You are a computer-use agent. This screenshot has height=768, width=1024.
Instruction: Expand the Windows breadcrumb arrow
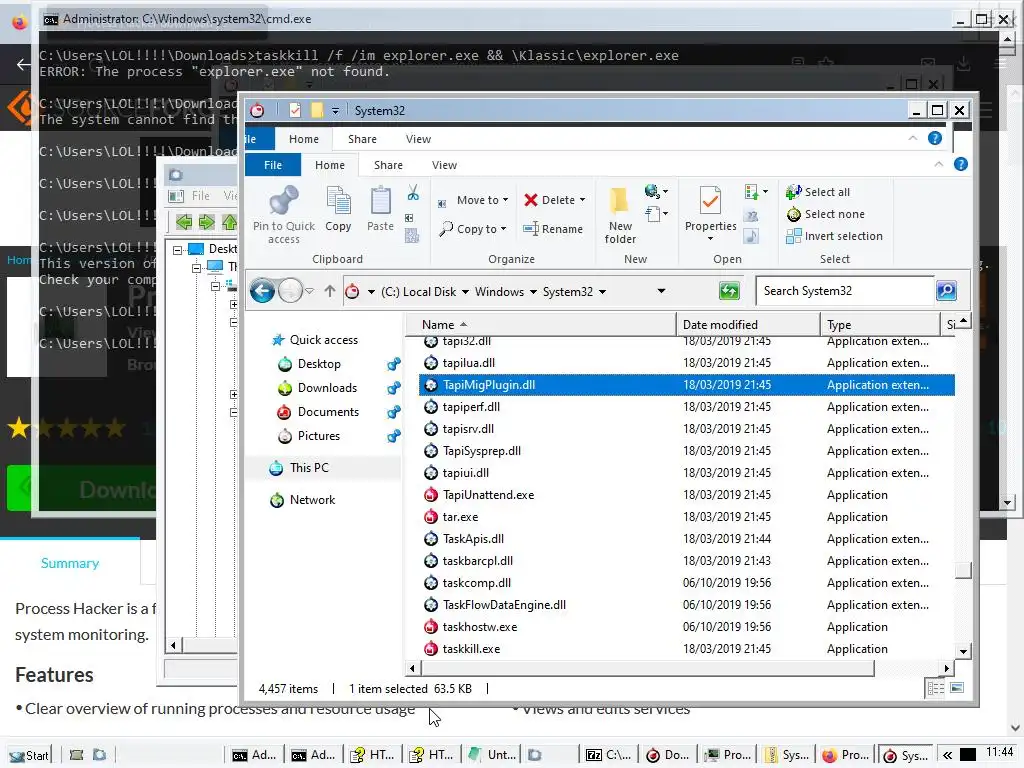[x=533, y=292]
